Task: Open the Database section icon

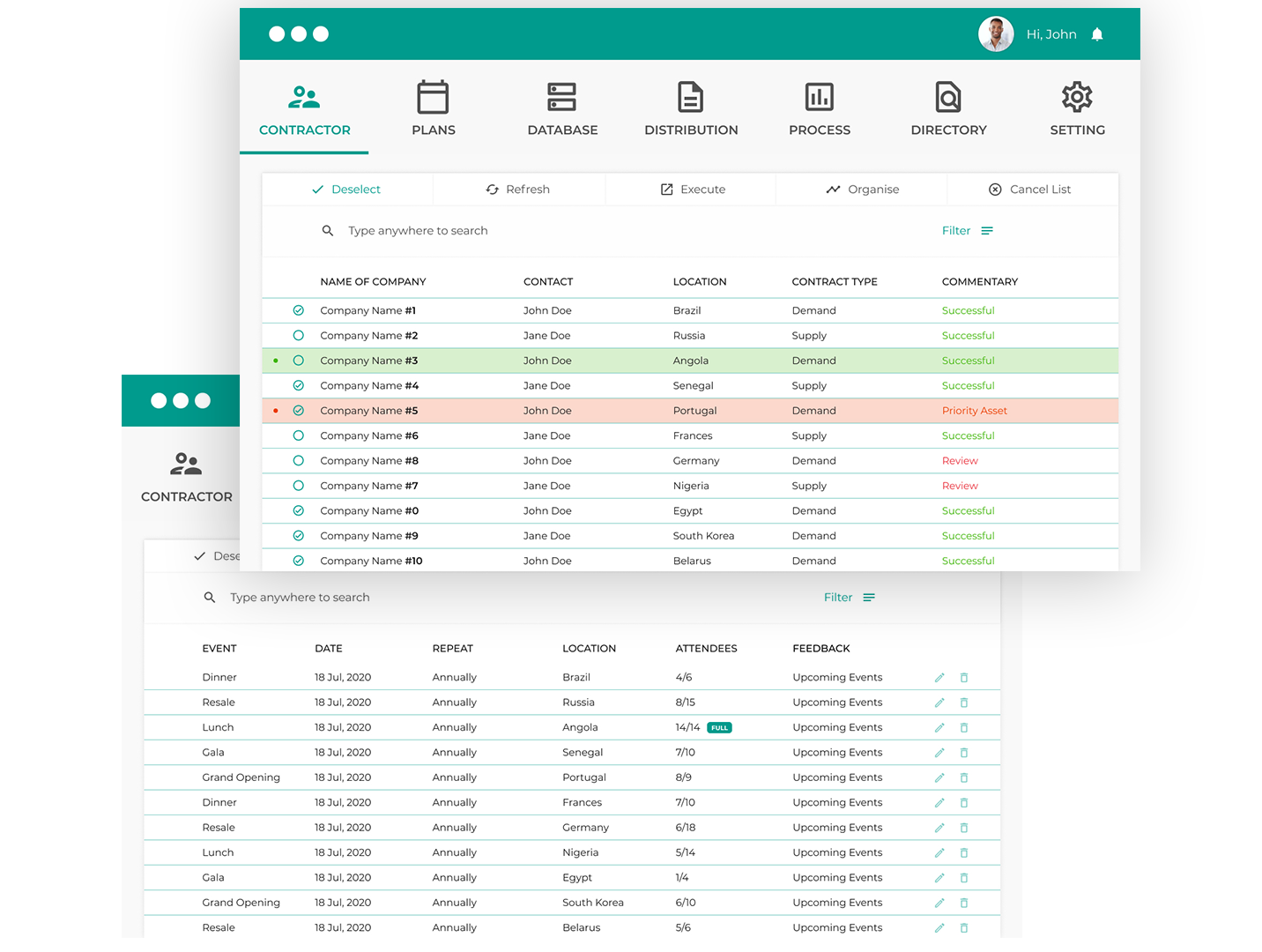Action: pyautogui.click(x=561, y=97)
